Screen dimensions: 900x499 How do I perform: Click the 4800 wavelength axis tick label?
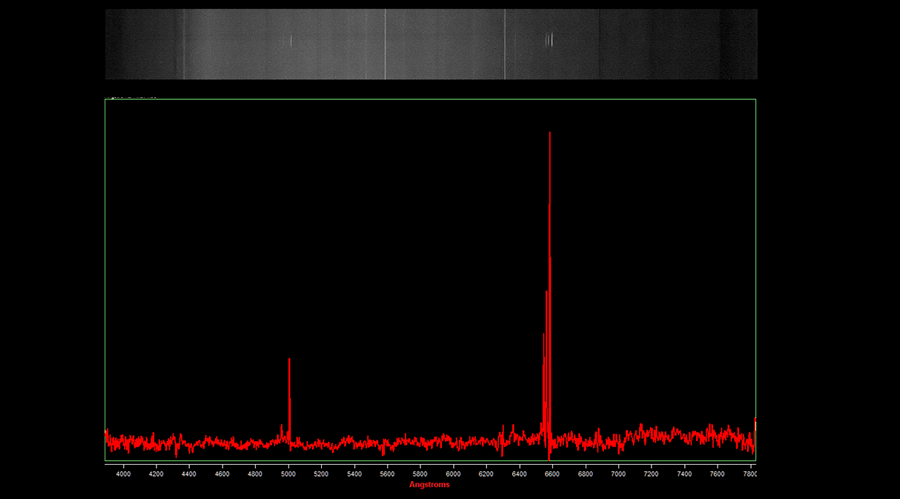(x=255, y=473)
